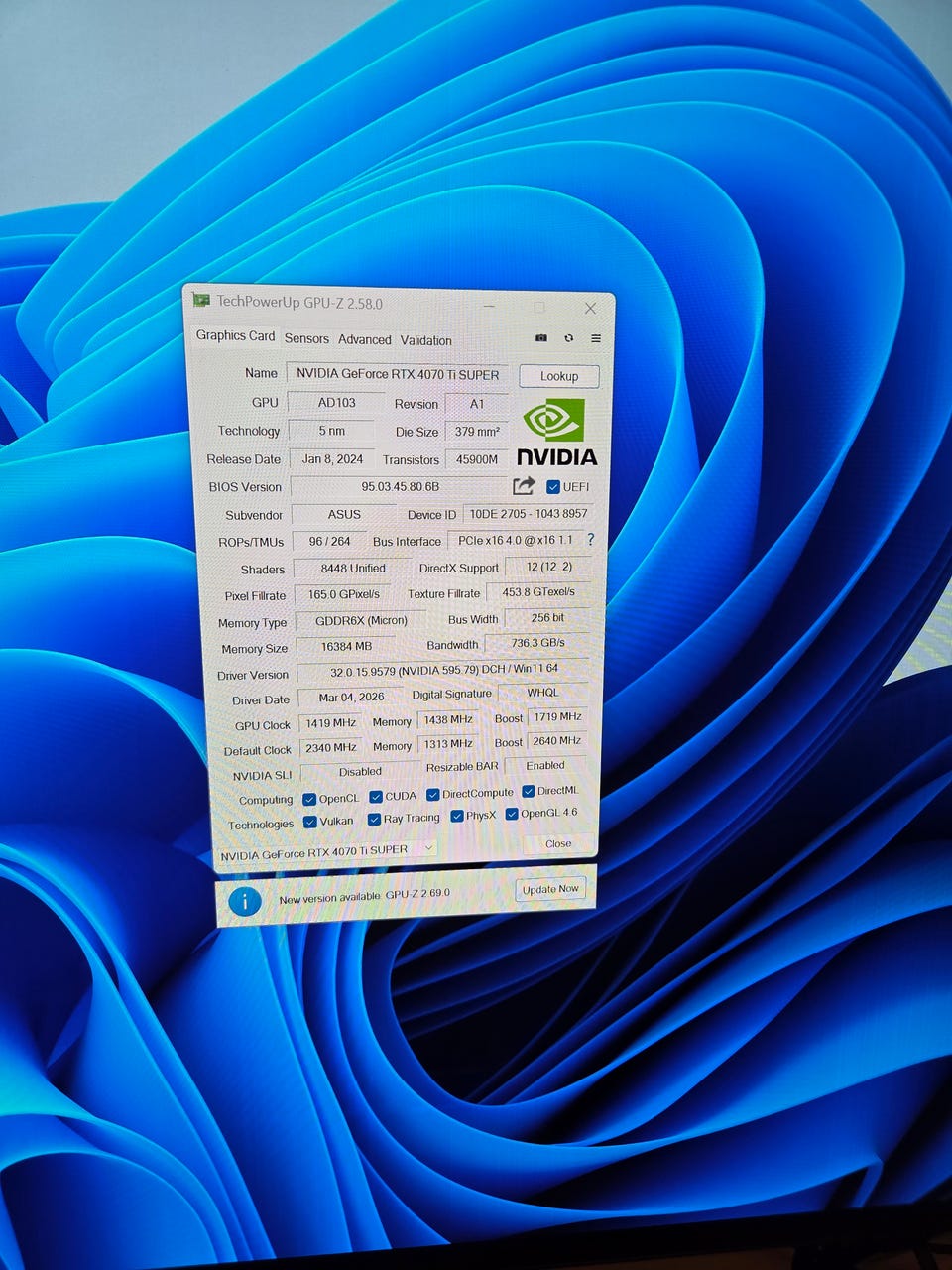Image resolution: width=952 pixels, height=1270 pixels.
Task: Switch to the Sensors tab
Action: point(306,338)
